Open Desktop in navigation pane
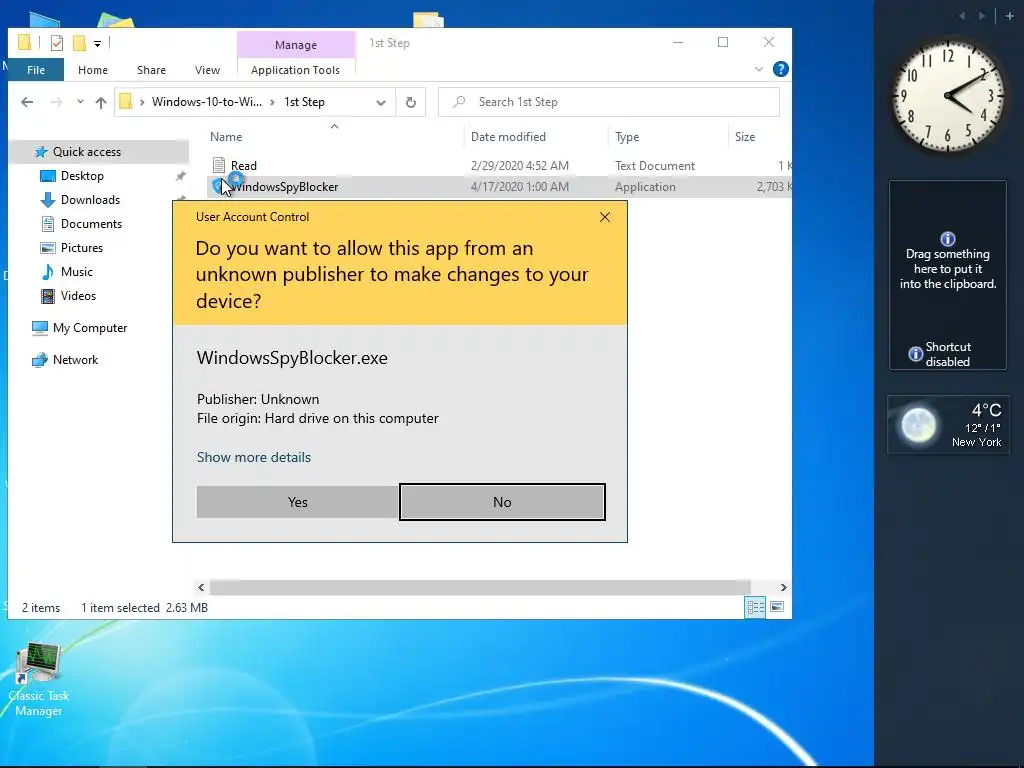The height and width of the screenshot is (768, 1024). [x=82, y=176]
